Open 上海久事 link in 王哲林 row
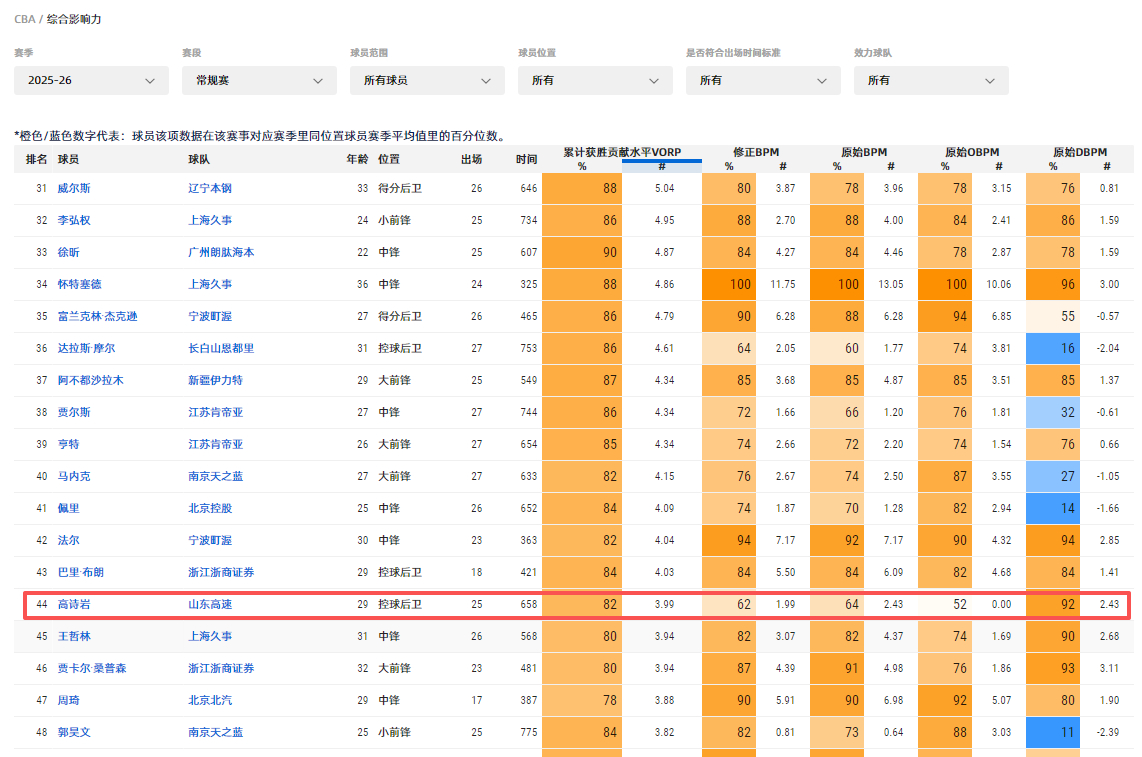This screenshot has width=1142, height=757. tap(210, 637)
